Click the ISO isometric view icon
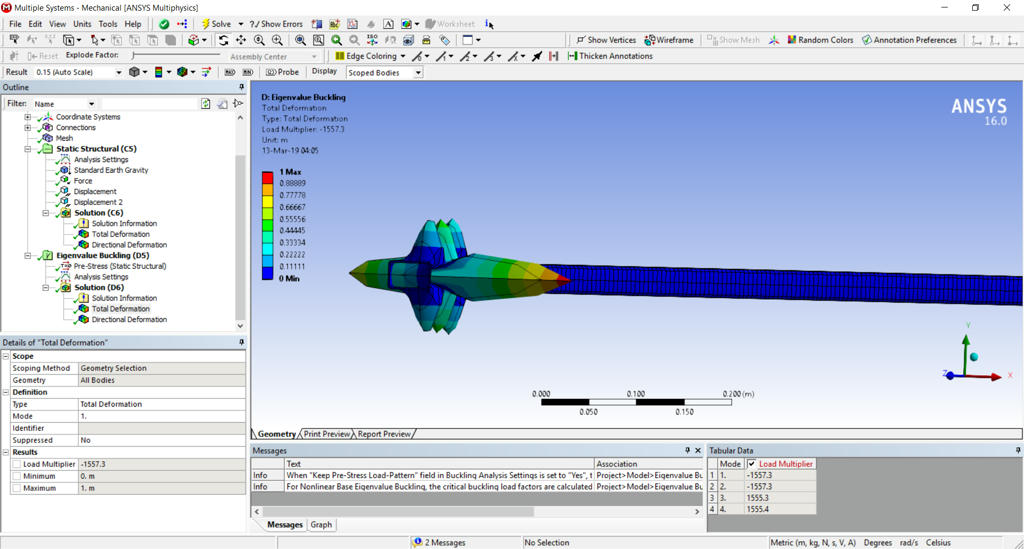The image size is (1024, 549). pos(372,40)
